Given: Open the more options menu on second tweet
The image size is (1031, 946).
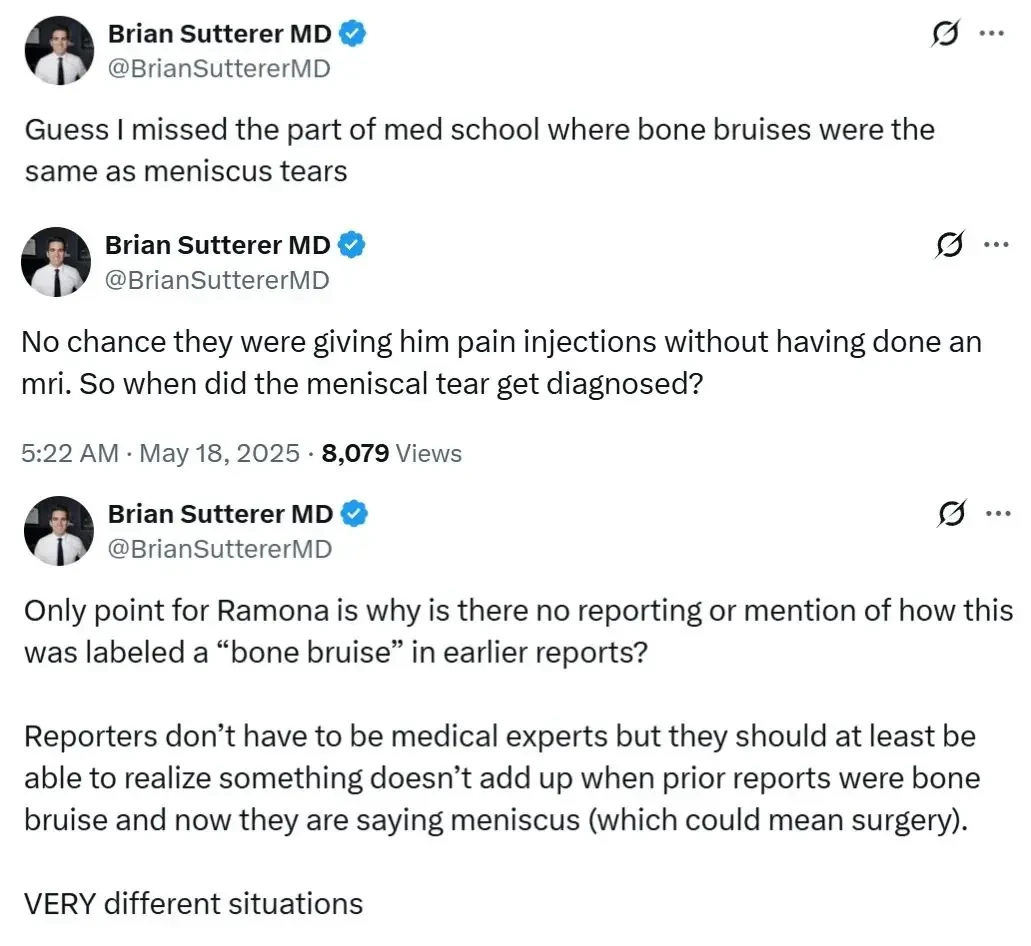Looking at the screenshot, I should point(996,245).
